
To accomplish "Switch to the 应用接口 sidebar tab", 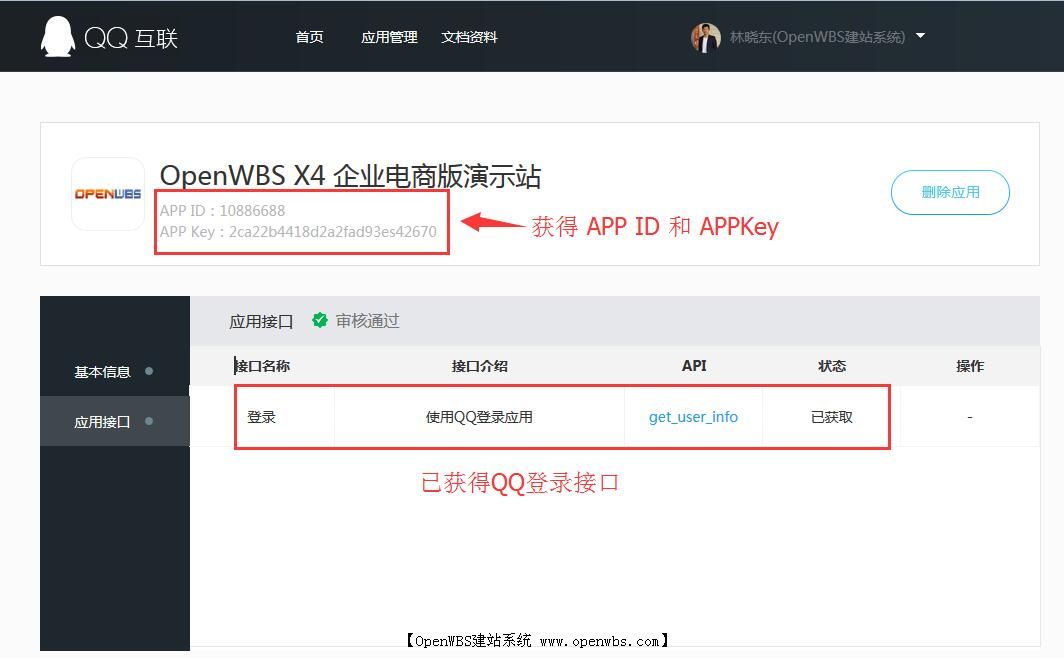I will point(103,421).
